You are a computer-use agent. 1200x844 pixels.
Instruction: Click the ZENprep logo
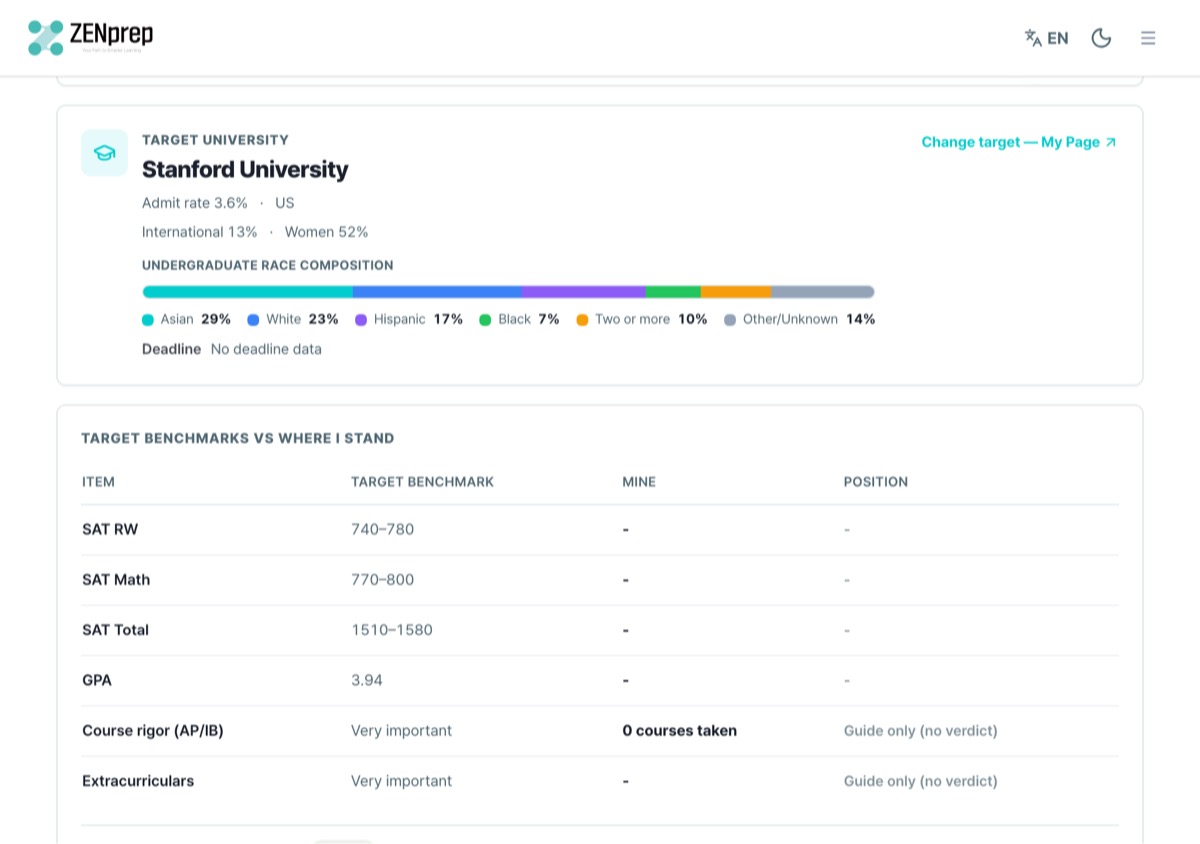(x=91, y=38)
